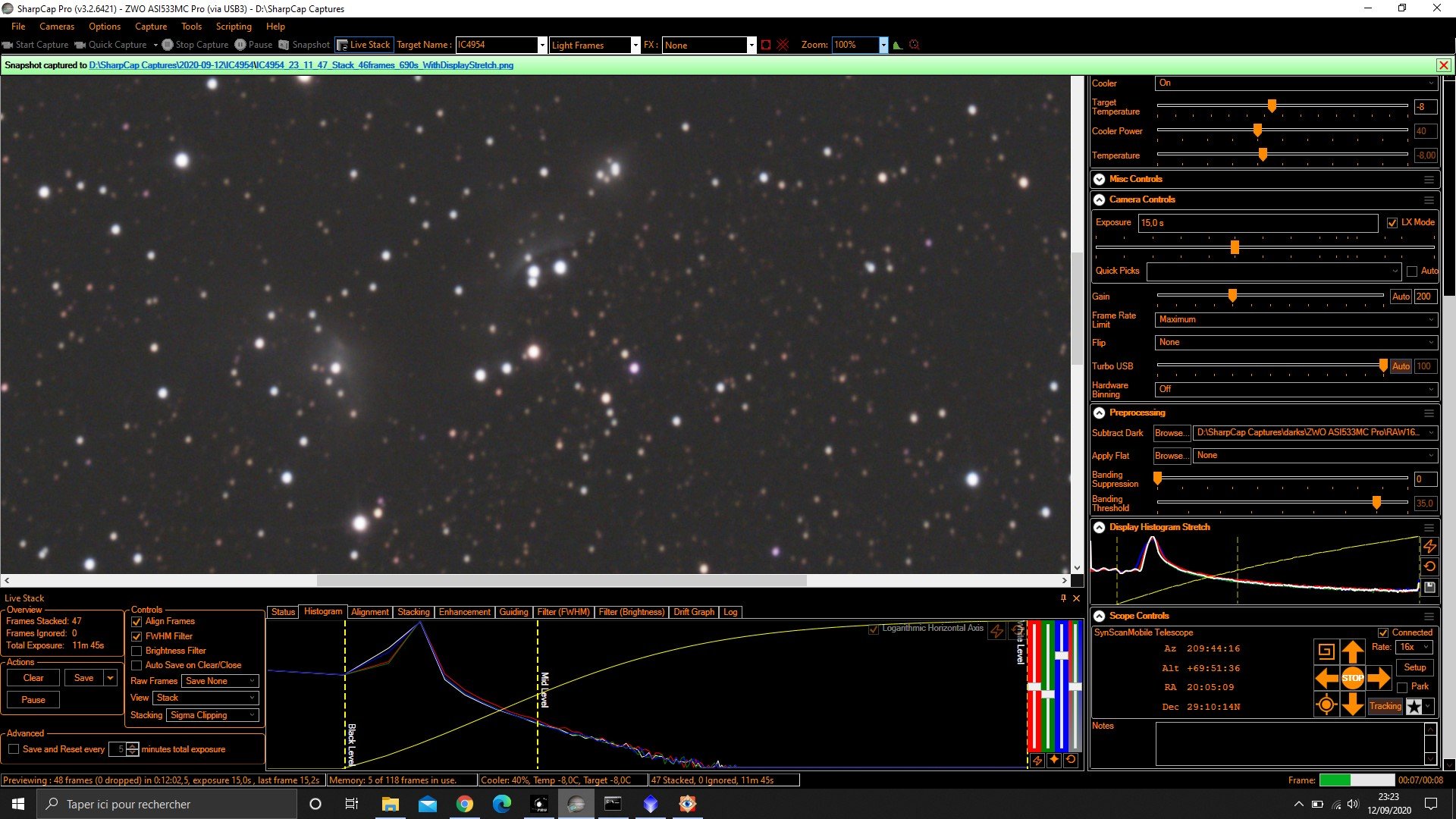Image resolution: width=1456 pixels, height=819 pixels.
Task: Click the Gain slider handle
Action: click(1232, 296)
